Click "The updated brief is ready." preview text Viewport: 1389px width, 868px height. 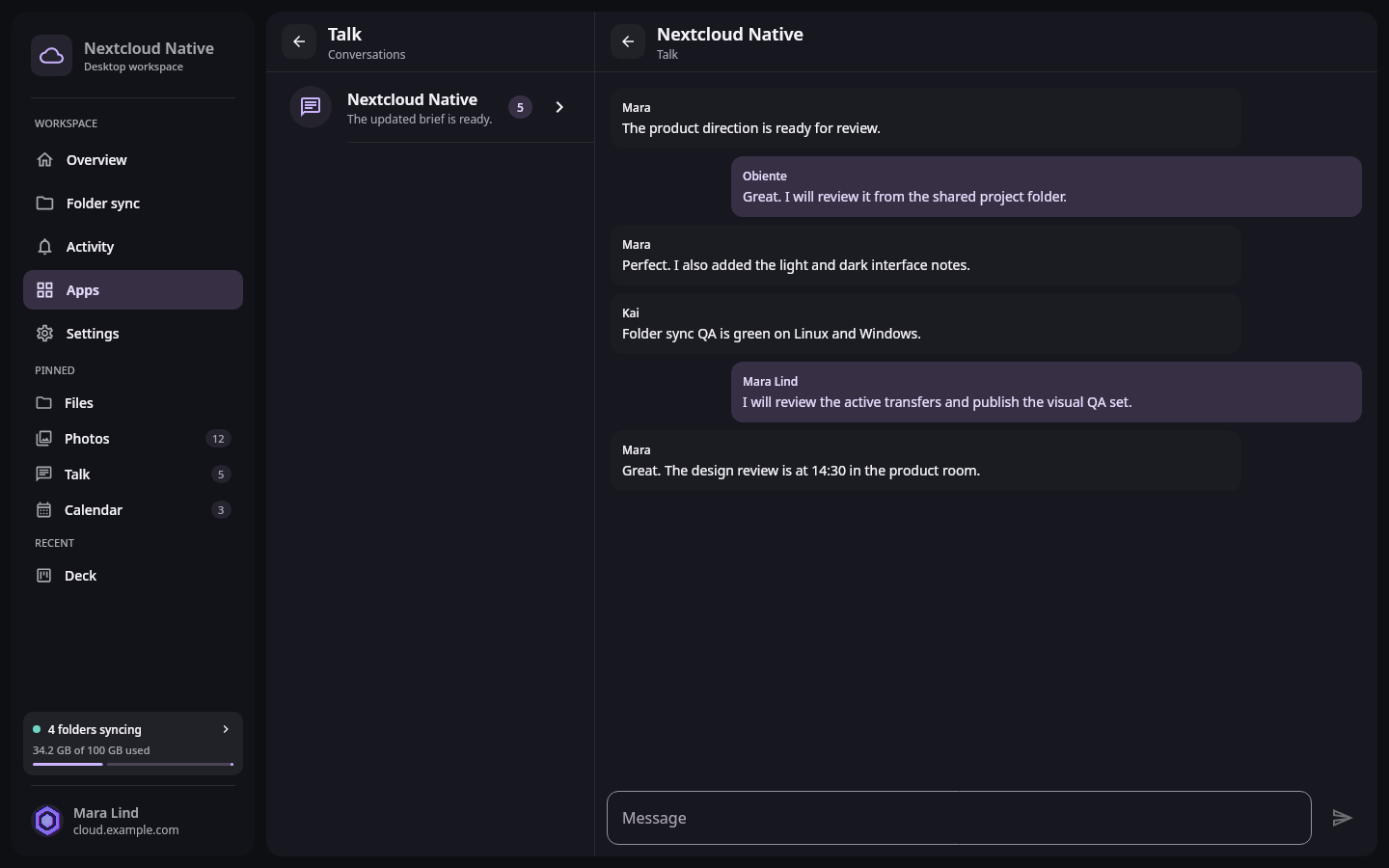tap(420, 120)
